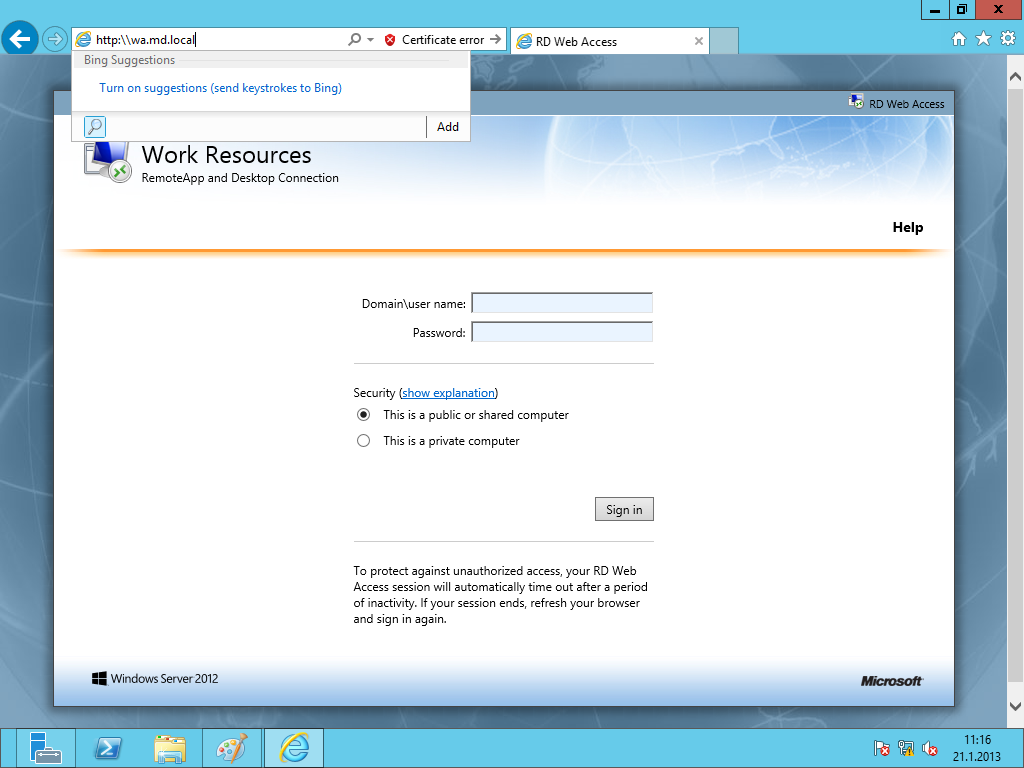Click the Certificate error shield indicator
Screen dimensions: 1024x768
(x=390, y=40)
